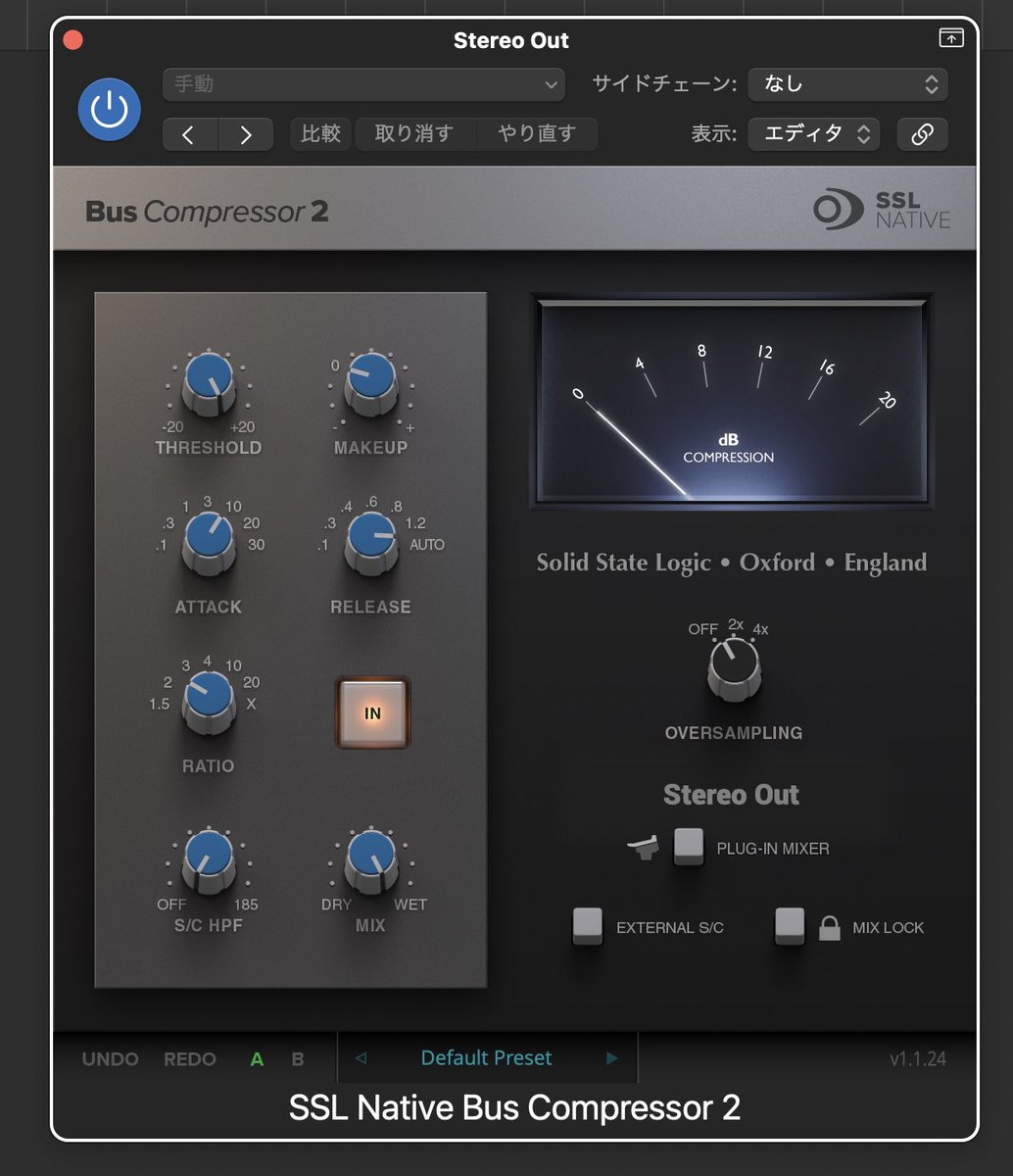Screen dimensions: 1013x1176
Task: Open the Default Preset menu
Action: [x=487, y=1058]
